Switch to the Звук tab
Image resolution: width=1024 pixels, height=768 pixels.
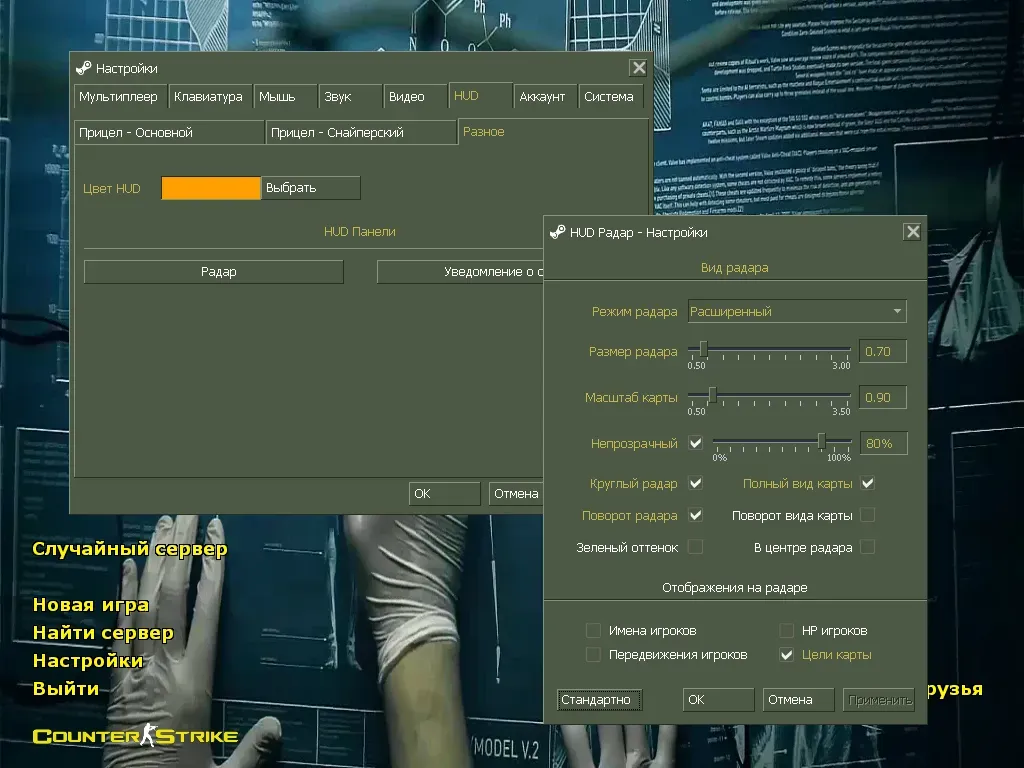point(350,97)
